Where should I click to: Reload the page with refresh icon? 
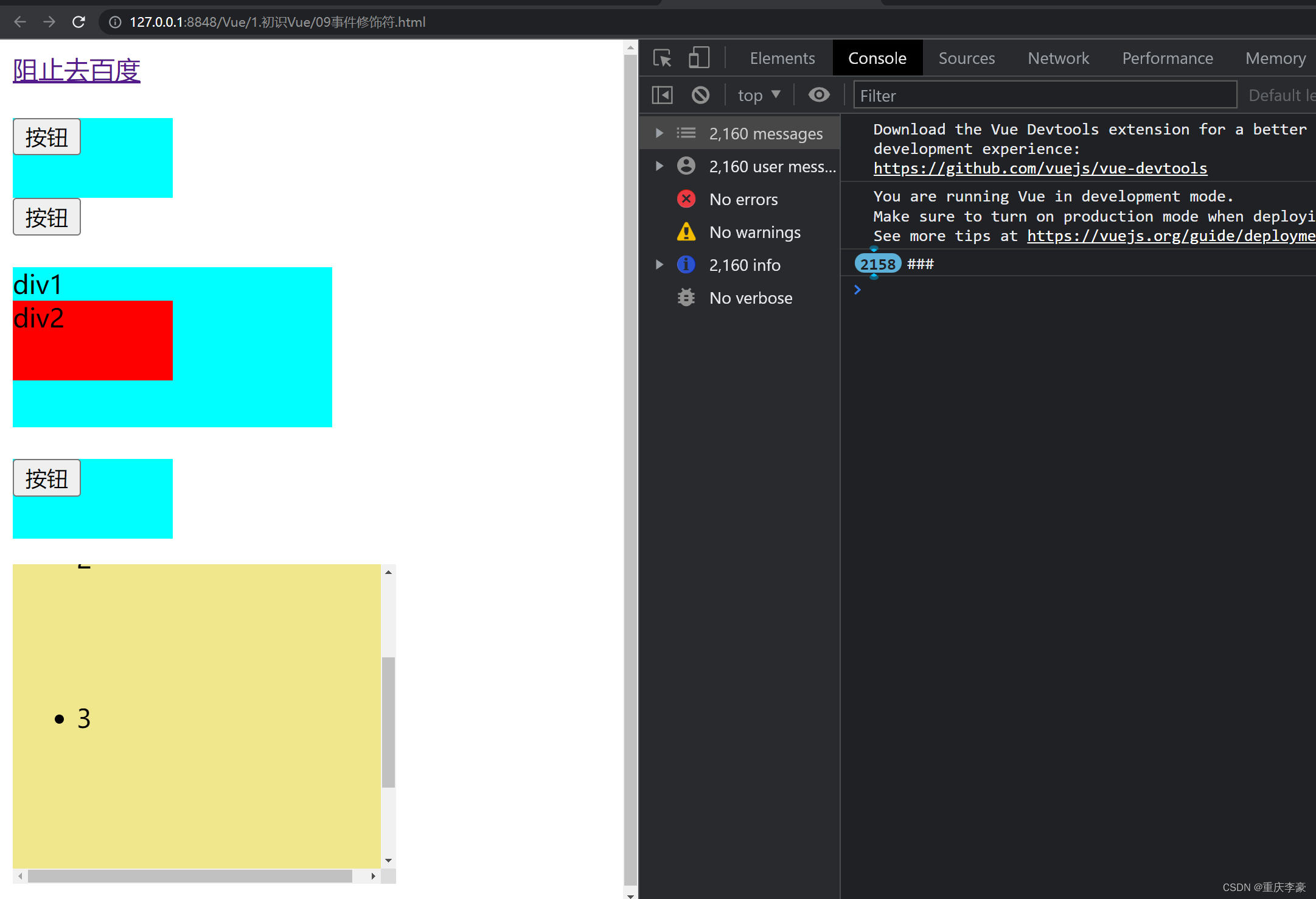(78, 22)
